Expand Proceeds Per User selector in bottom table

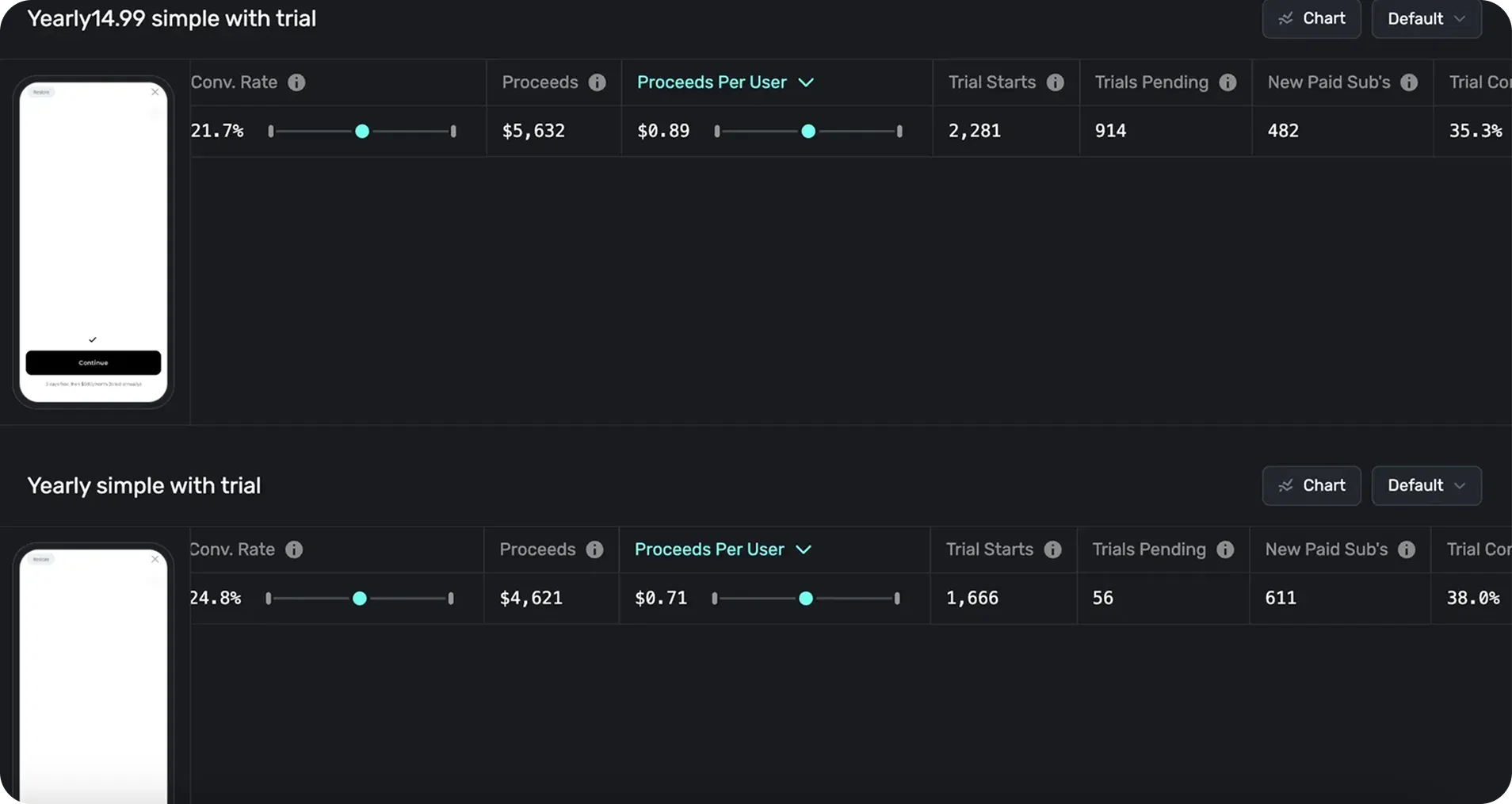pyautogui.click(x=804, y=549)
